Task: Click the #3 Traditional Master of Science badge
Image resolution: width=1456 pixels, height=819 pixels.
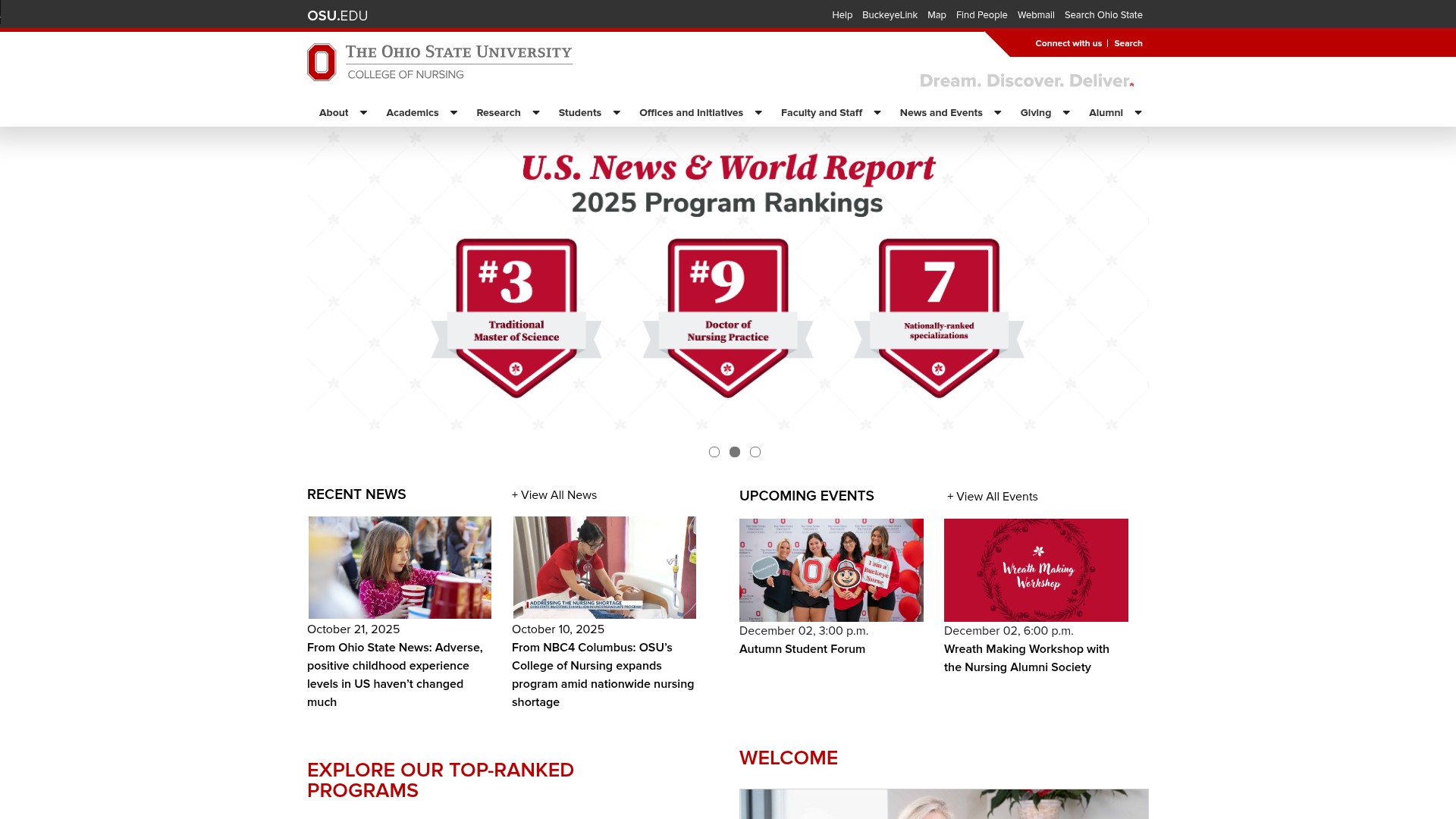Action: (516, 318)
